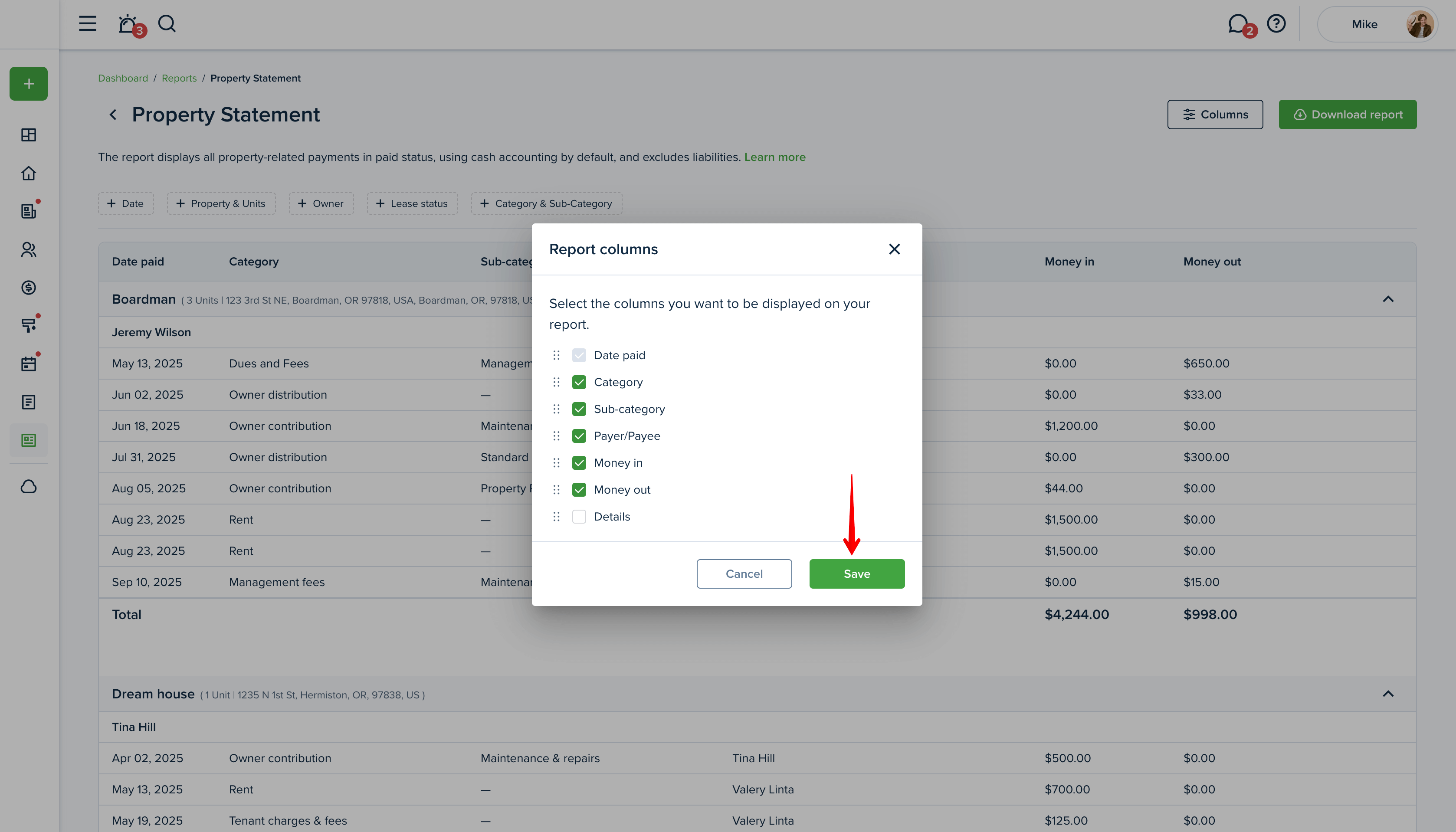Open the help question mark icon

(1276, 23)
